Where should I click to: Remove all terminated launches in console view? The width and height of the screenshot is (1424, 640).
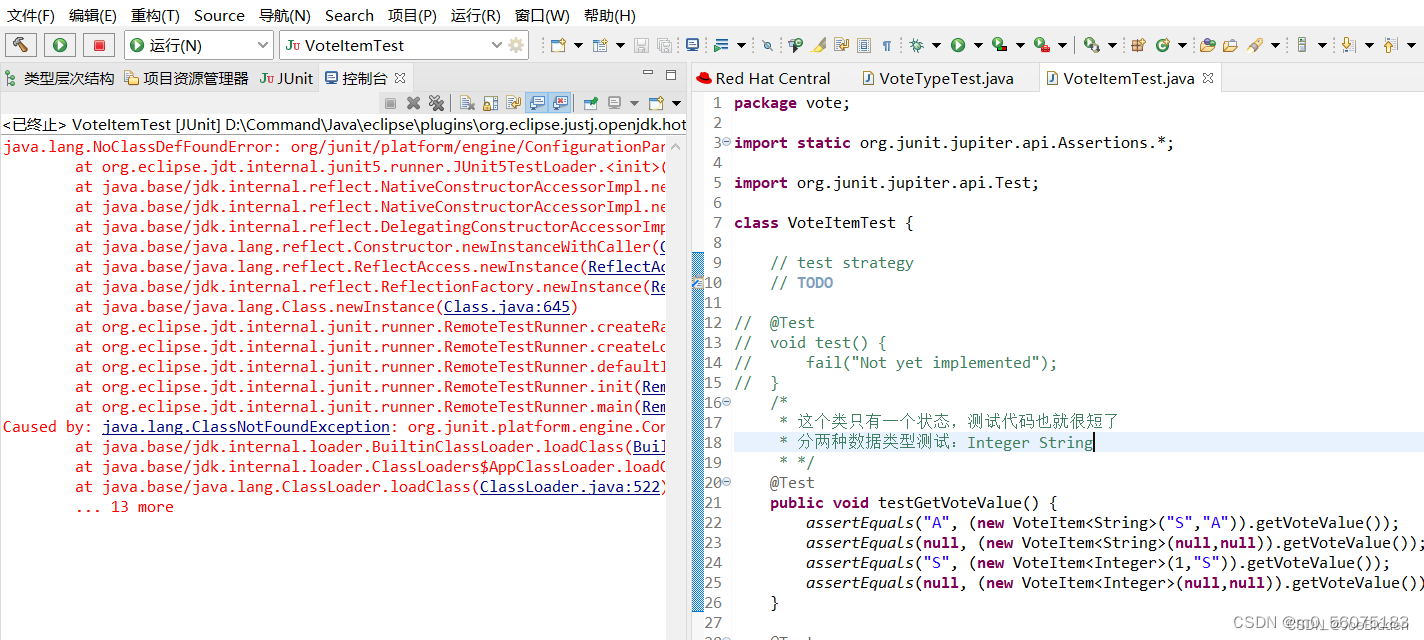pyautogui.click(x=436, y=102)
